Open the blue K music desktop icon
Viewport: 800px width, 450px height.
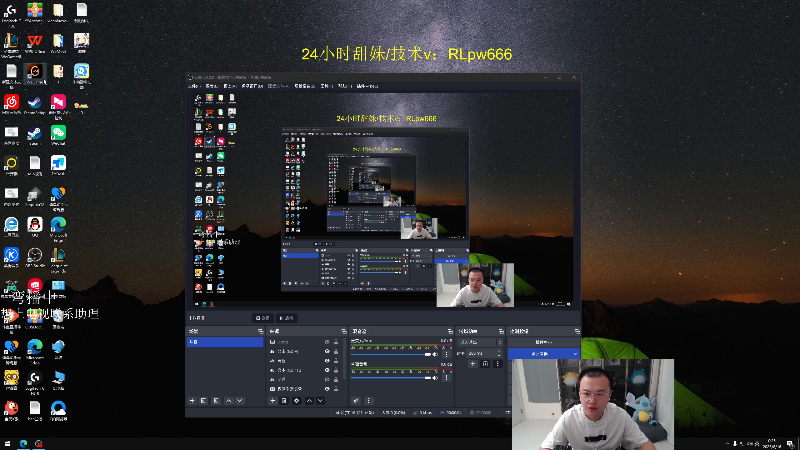click(11, 256)
